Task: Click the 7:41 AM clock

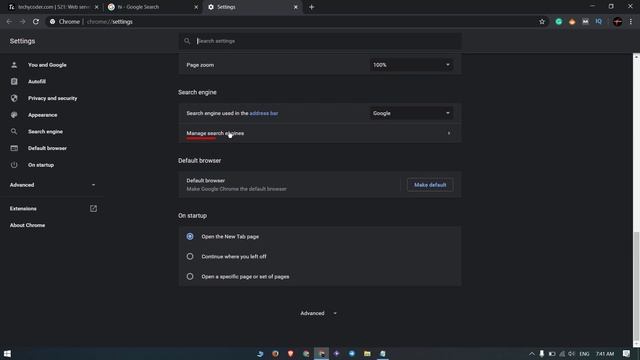Action: [604, 353]
